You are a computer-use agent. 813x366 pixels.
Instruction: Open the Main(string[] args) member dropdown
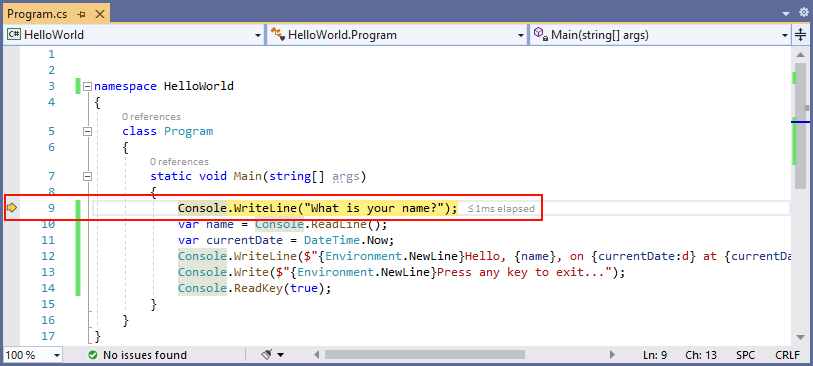click(785, 35)
